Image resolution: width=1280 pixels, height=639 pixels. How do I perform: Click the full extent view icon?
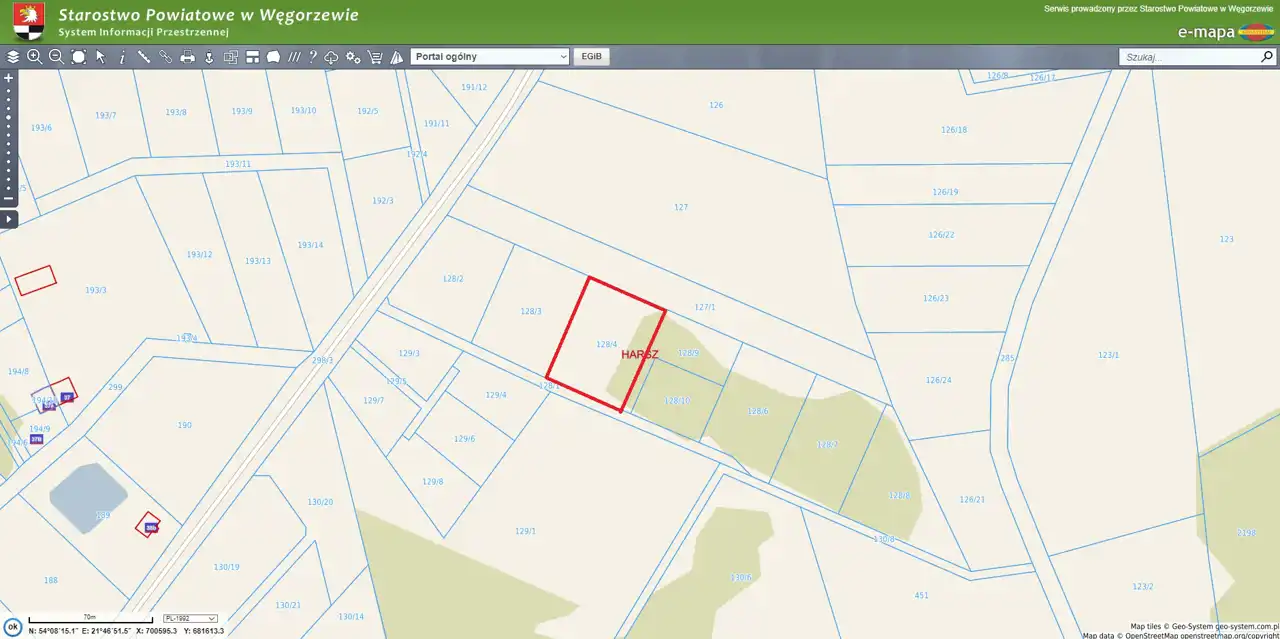pos(79,57)
